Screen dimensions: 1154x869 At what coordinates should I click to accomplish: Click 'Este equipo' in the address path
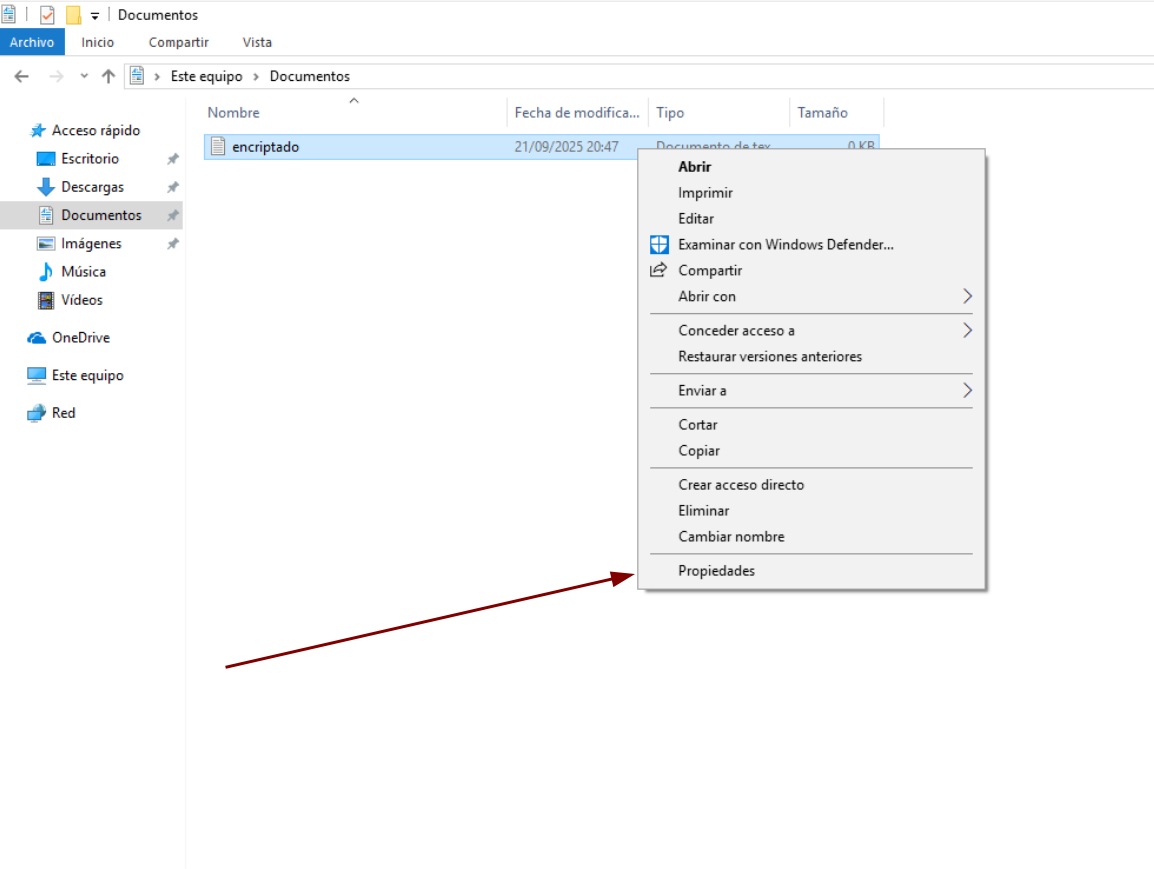pyautogui.click(x=206, y=76)
